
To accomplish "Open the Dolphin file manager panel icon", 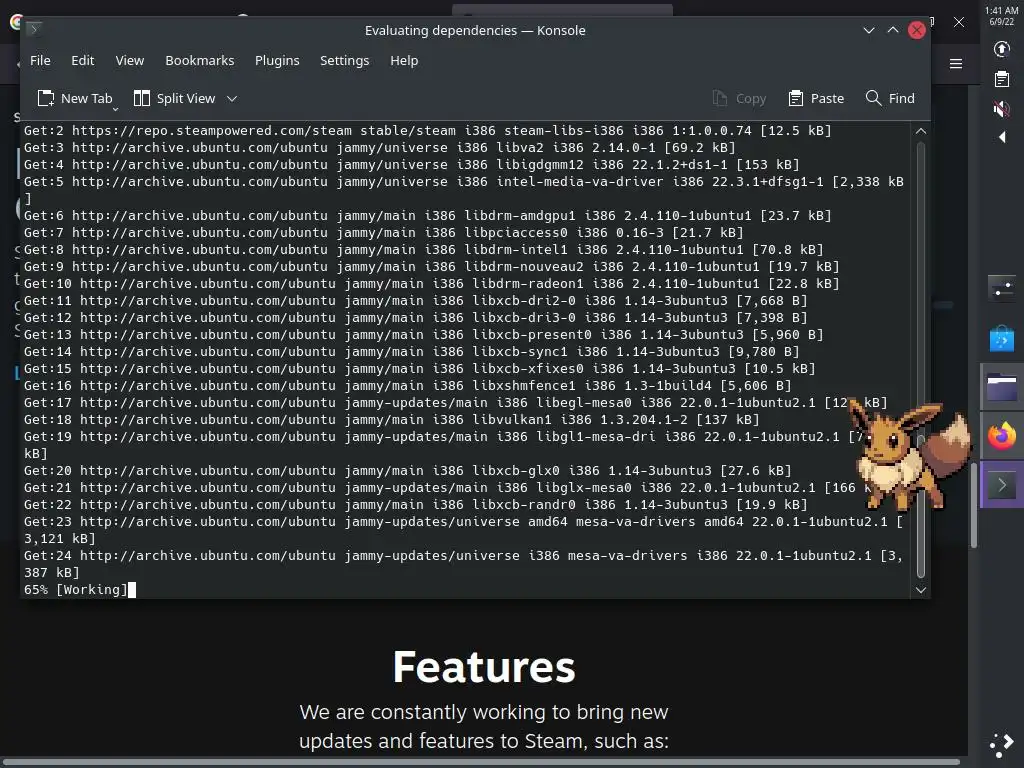I will pyautogui.click(x=1002, y=388).
